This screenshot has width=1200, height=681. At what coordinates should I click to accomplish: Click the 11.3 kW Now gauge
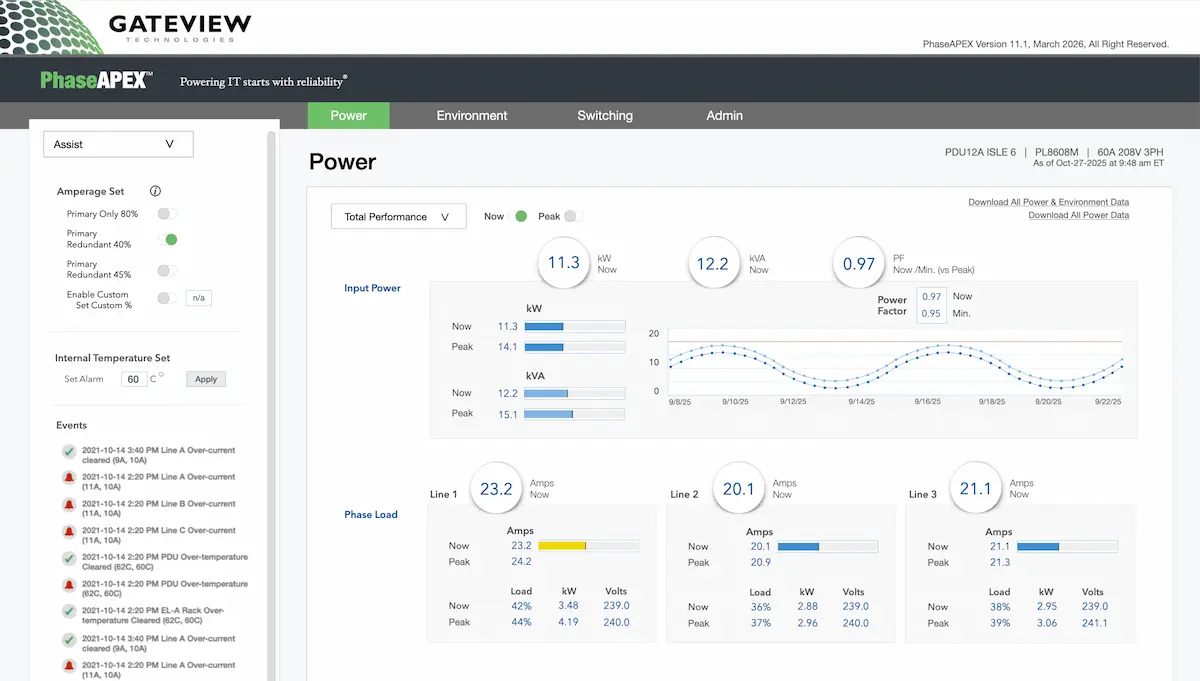tap(564, 263)
